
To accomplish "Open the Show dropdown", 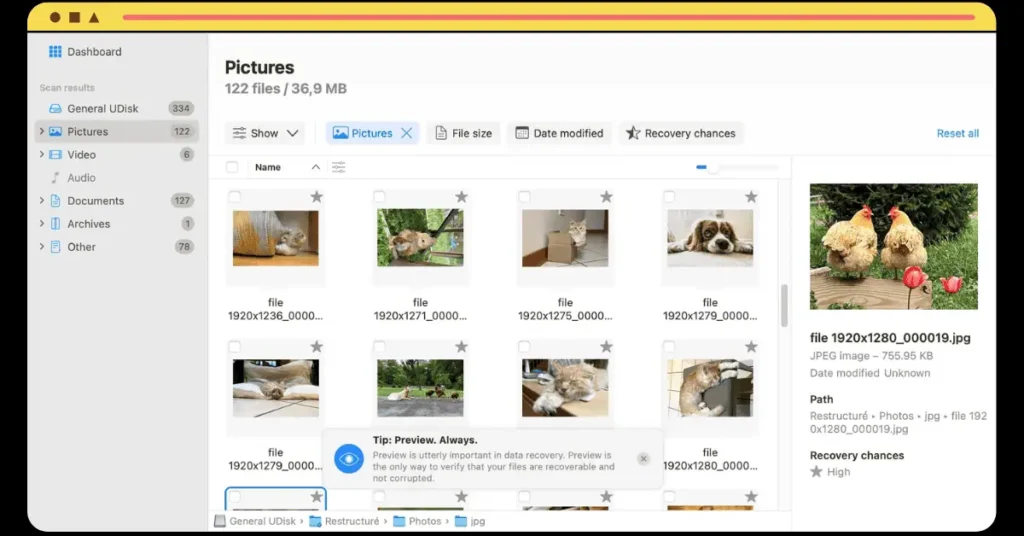I will pyautogui.click(x=266, y=133).
